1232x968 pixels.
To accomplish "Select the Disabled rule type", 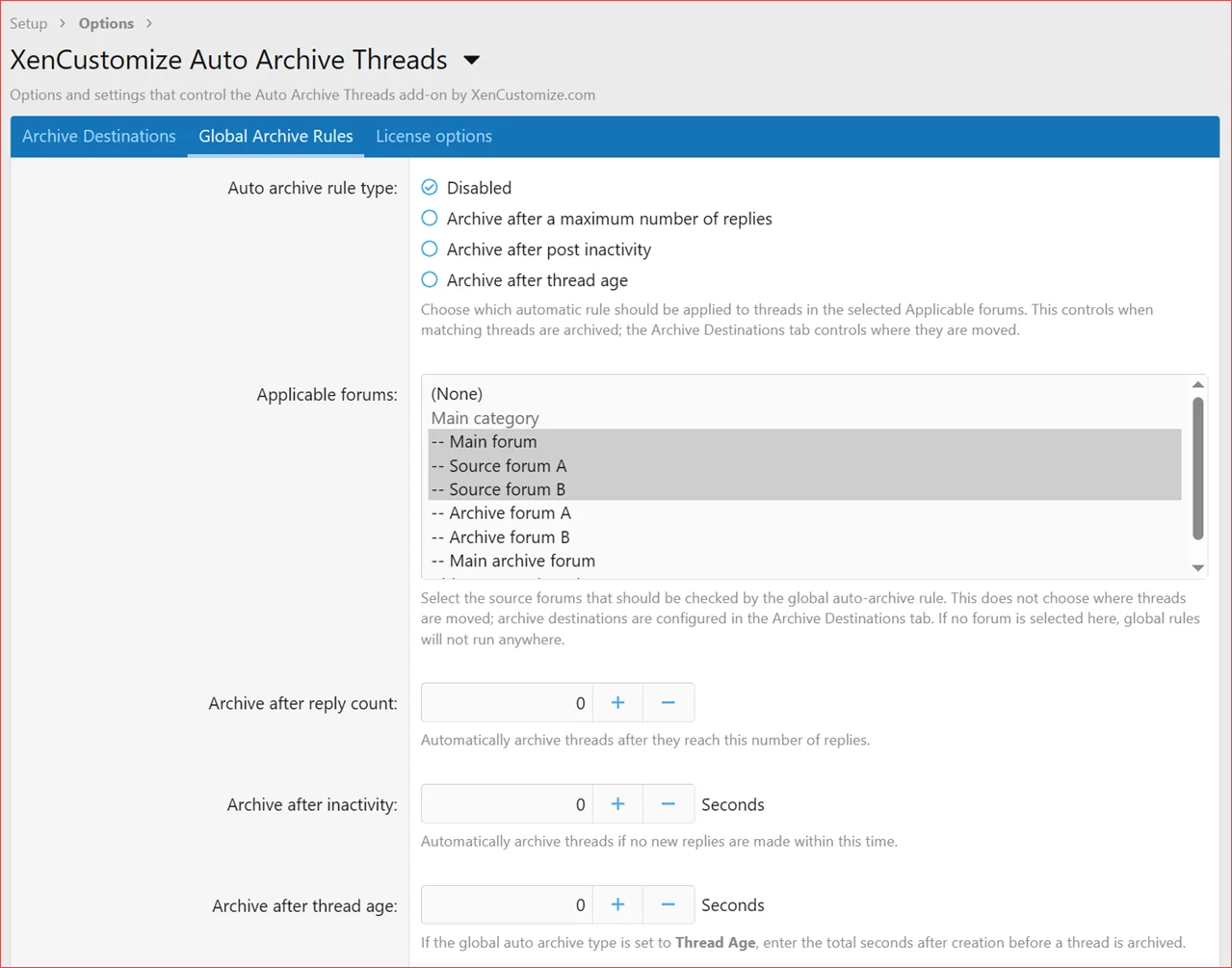I will 430,187.
